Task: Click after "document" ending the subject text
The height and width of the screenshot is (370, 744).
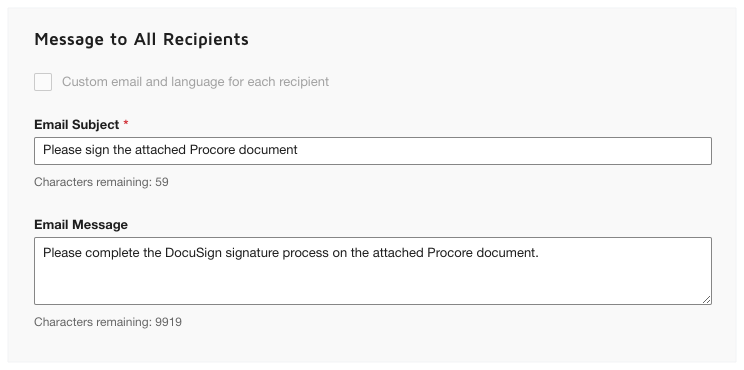Action: pyautogui.click(x=298, y=150)
